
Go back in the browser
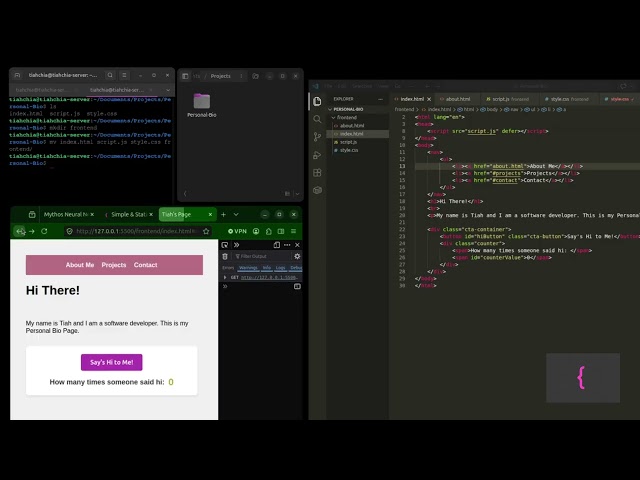[20, 231]
